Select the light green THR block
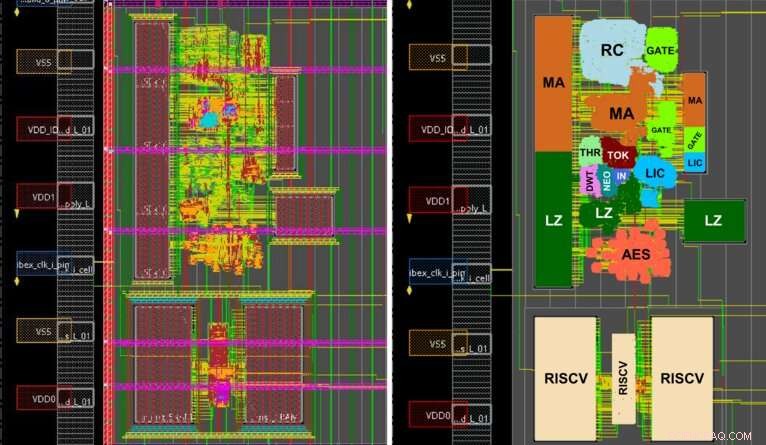Viewport: 766px width, 445px height. [590, 152]
